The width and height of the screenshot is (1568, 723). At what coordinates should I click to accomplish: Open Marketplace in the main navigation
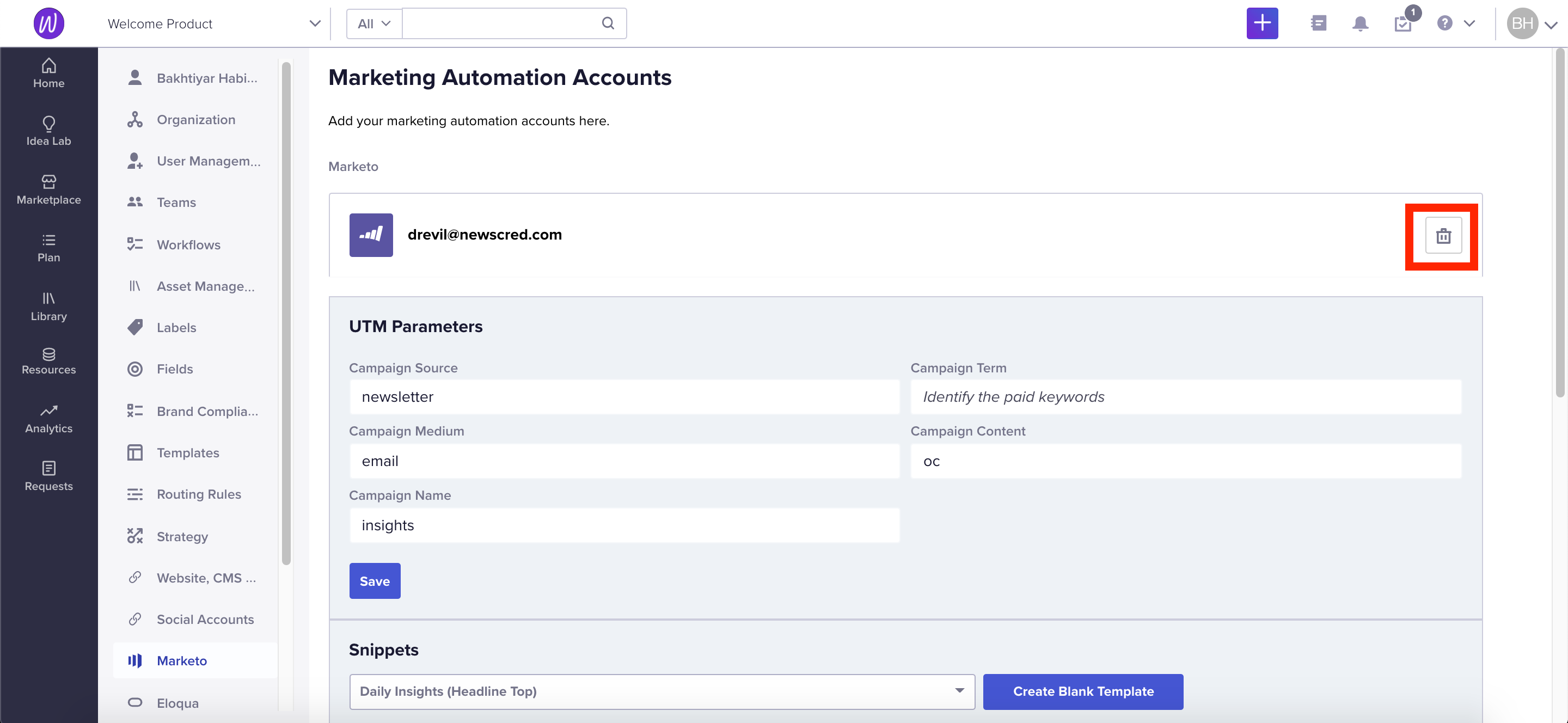[48, 189]
